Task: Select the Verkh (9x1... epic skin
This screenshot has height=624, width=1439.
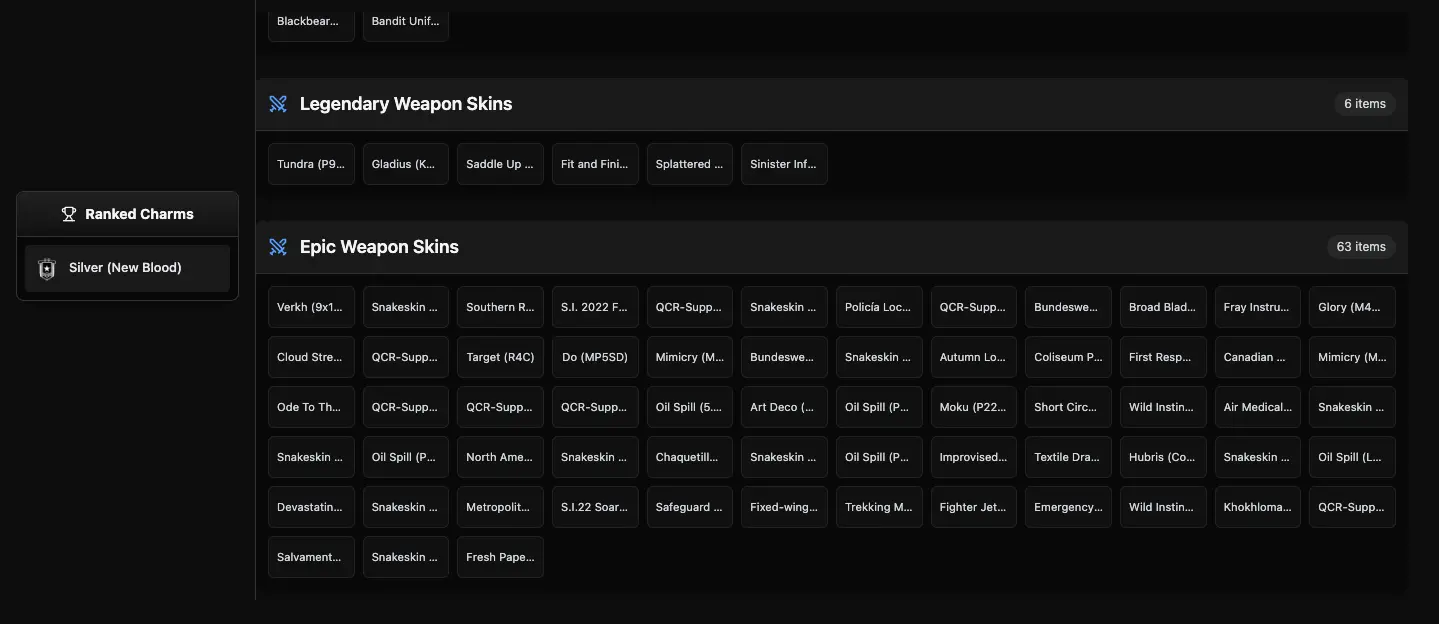Action: (x=311, y=307)
